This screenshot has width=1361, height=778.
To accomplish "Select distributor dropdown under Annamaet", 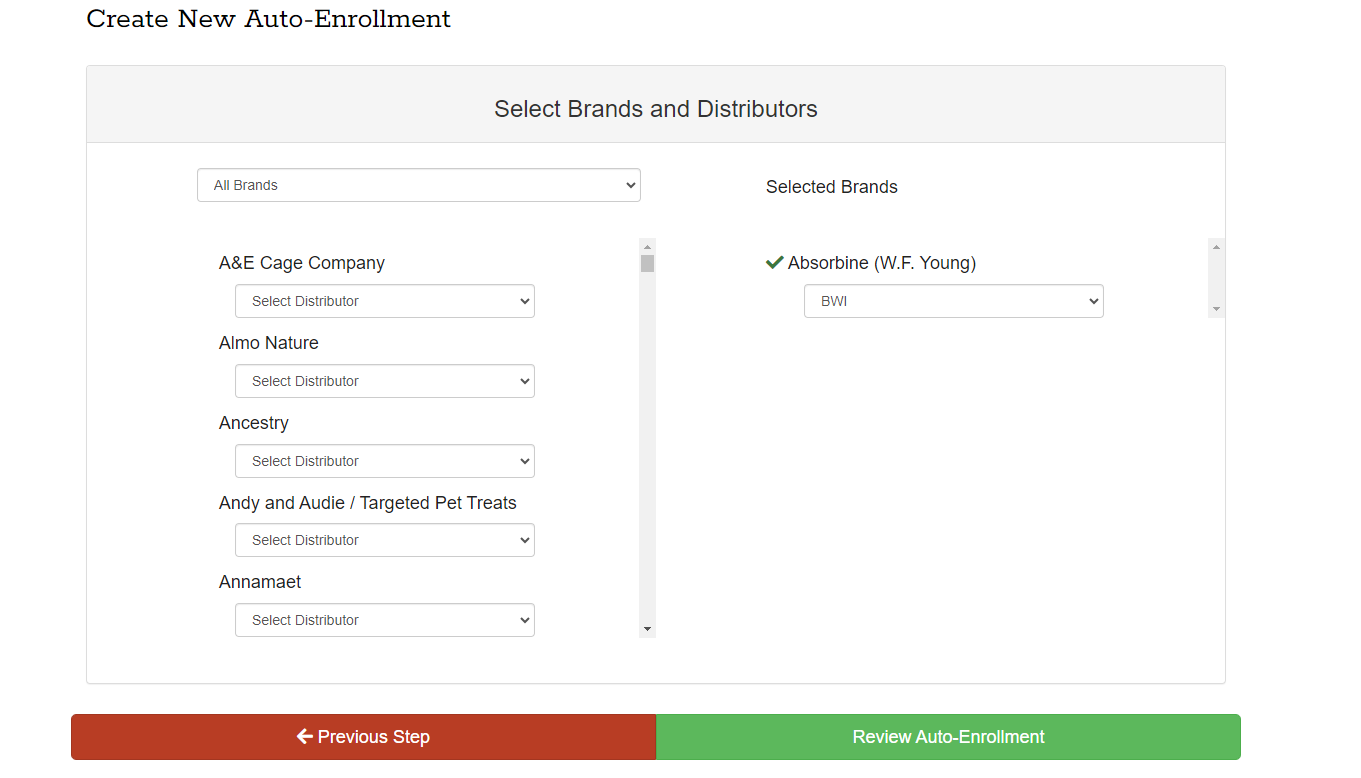I will click(385, 620).
